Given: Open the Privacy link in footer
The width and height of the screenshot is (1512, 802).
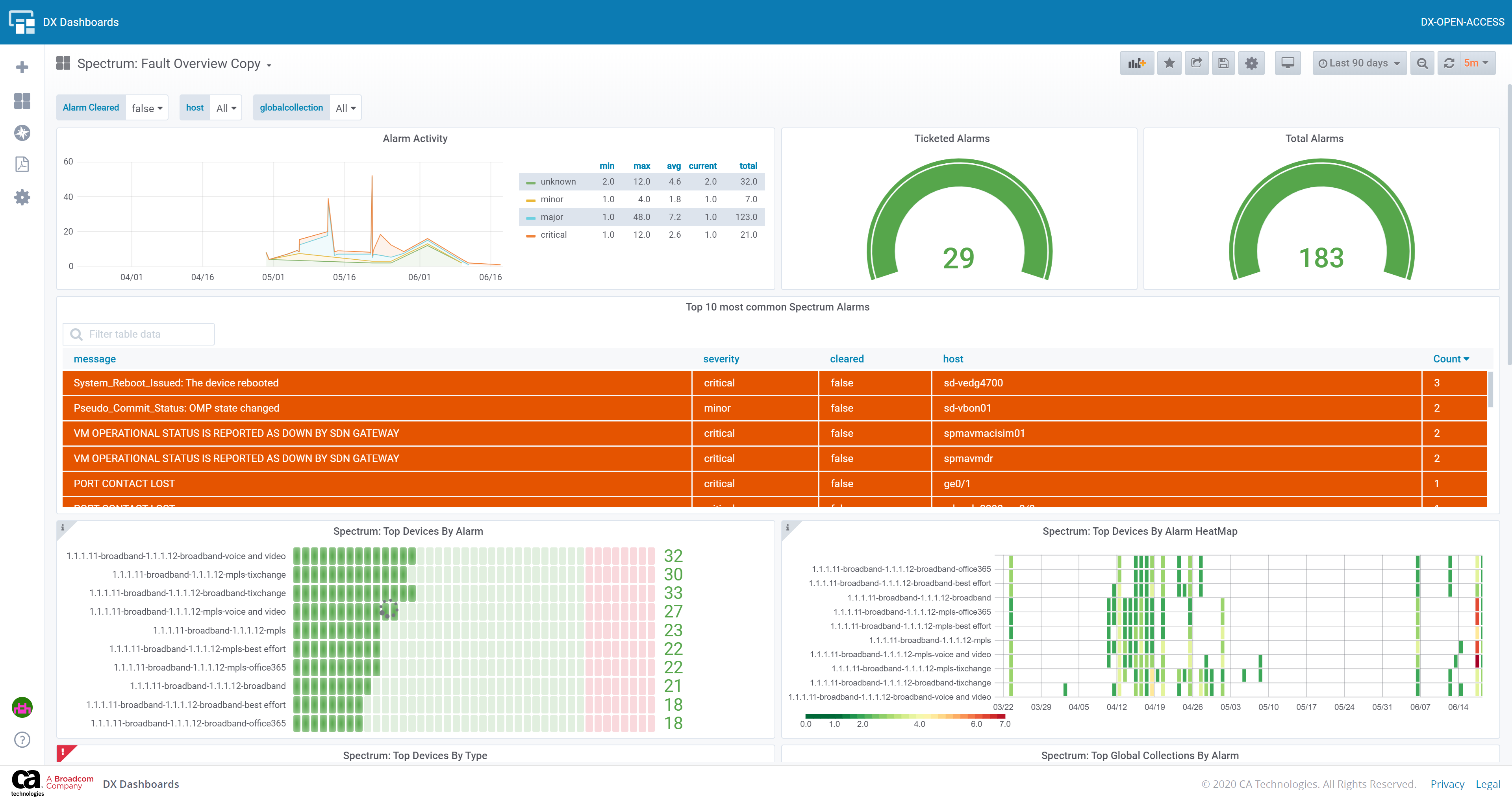Looking at the screenshot, I should click(1447, 784).
